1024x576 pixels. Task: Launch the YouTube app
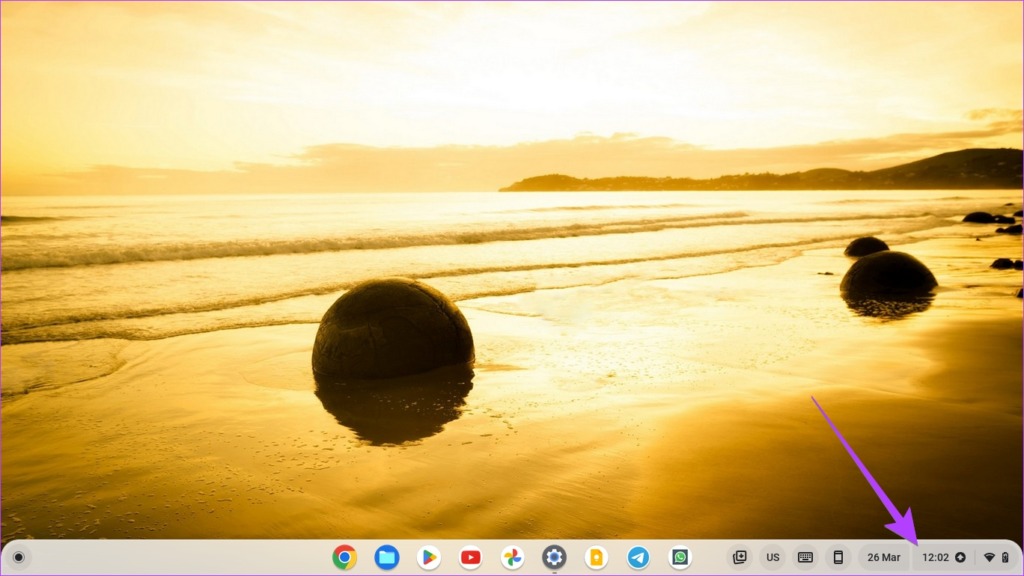pyautogui.click(x=471, y=557)
